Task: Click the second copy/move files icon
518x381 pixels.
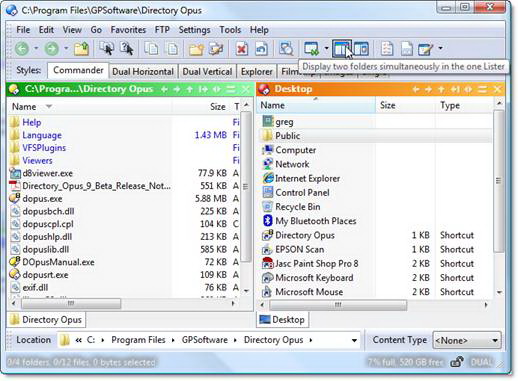Action: 172,49
